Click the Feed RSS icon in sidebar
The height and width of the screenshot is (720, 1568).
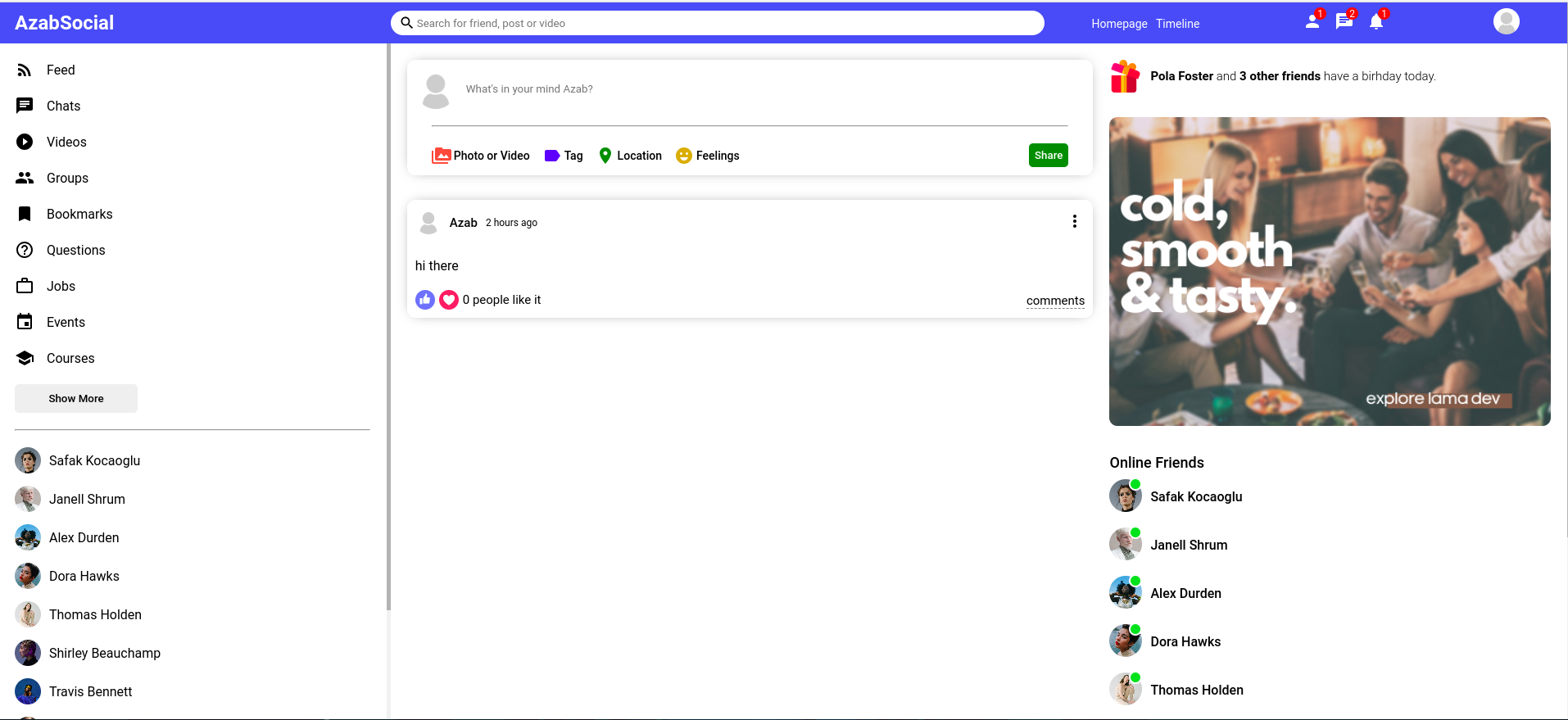pyautogui.click(x=25, y=70)
